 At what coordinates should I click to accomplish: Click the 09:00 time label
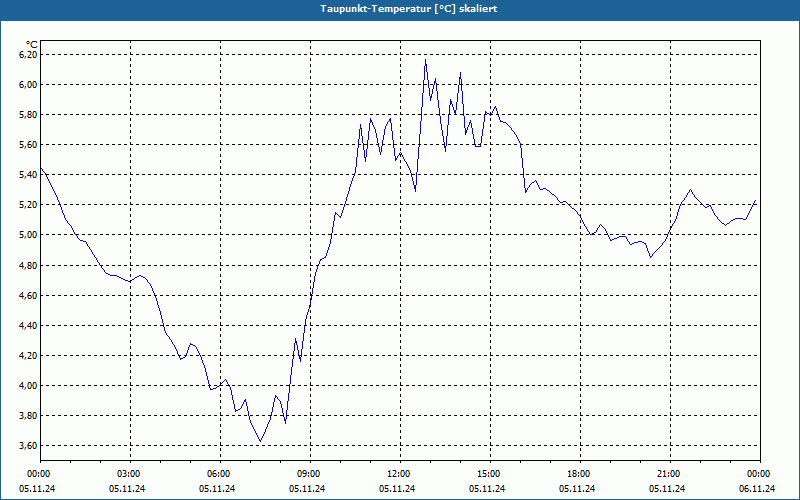pyautogui.click(x=310, y=474)
